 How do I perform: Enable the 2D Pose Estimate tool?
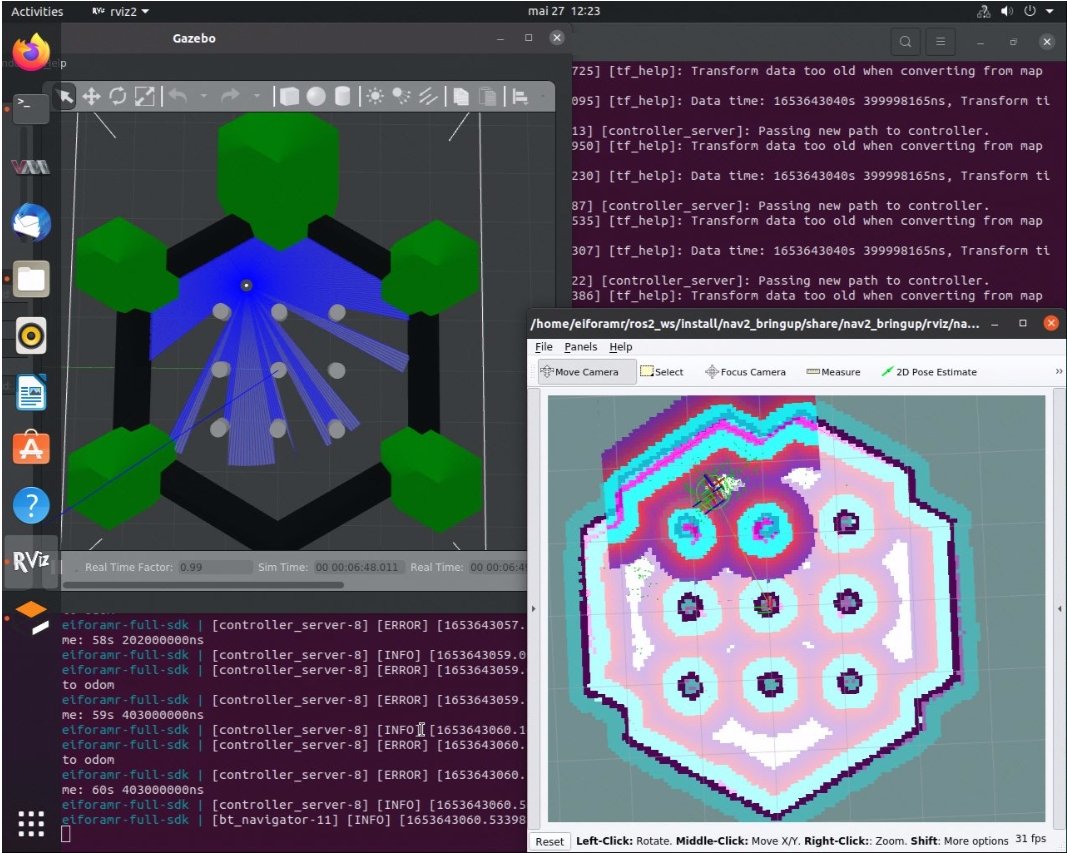pos(928,372)
